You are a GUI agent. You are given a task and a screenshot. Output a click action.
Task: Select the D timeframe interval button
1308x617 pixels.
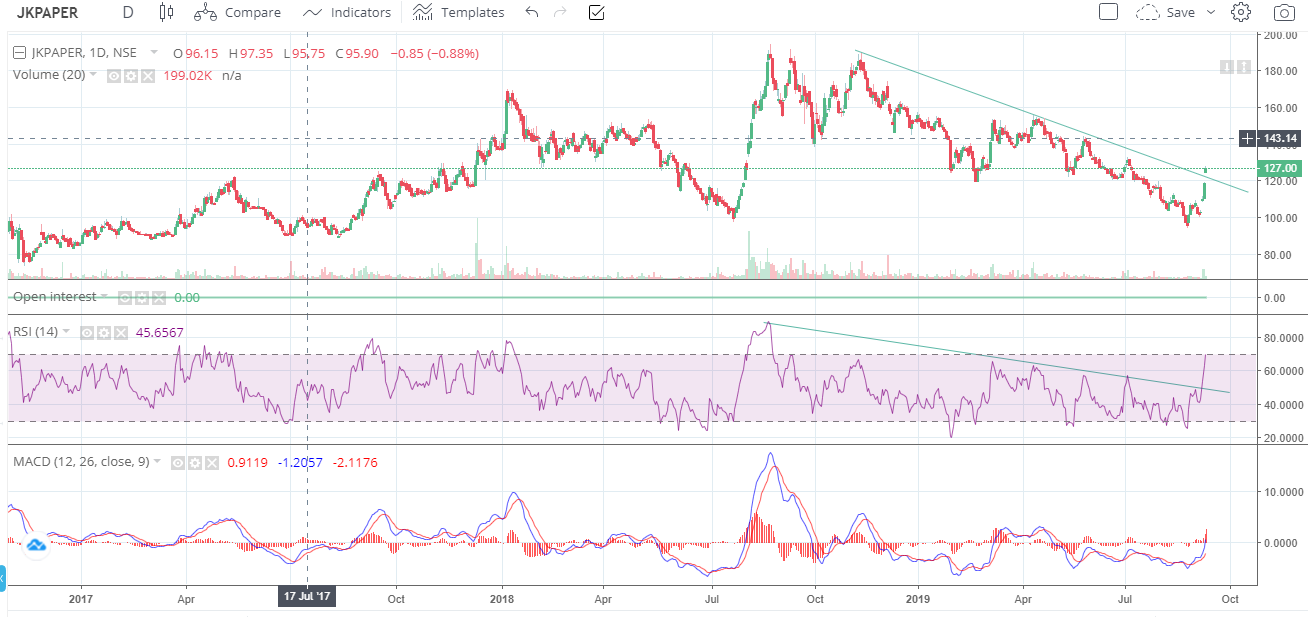(127, 13)
